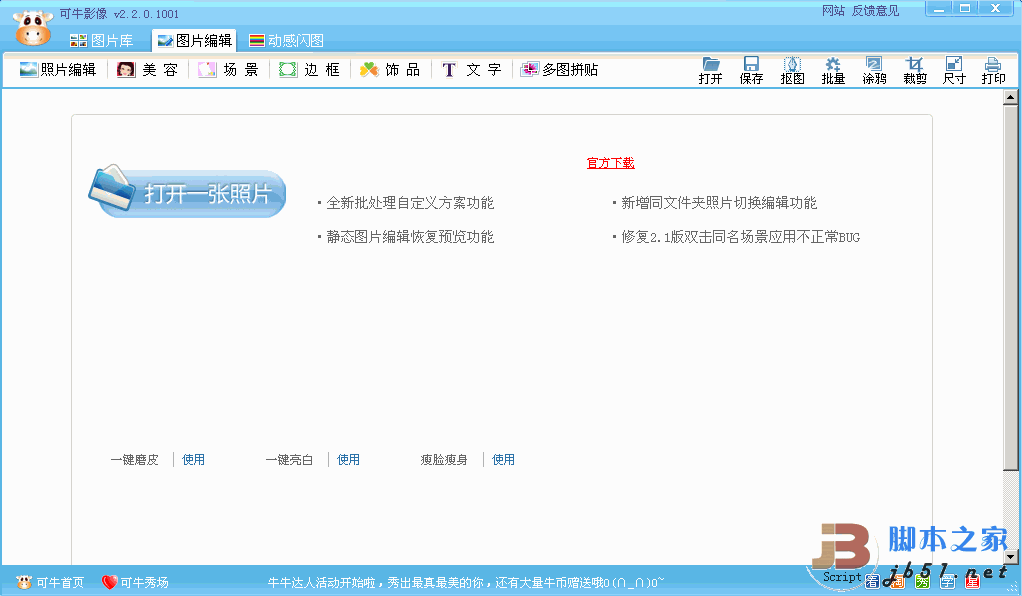Open the 反馈意见 feedback link
This screenshot has width=1022, height=596.
click(875, 10)
